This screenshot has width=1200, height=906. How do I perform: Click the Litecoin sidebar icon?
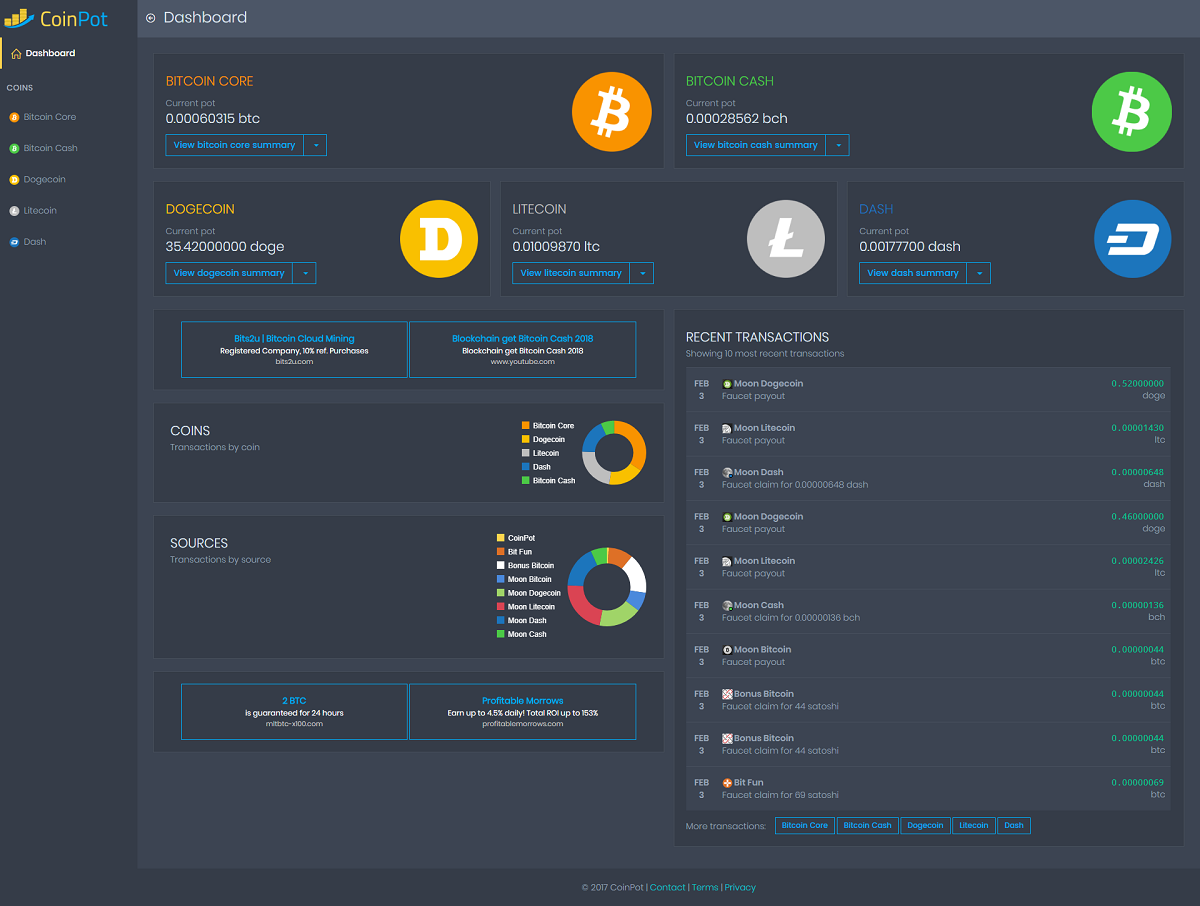coord(14,211)
